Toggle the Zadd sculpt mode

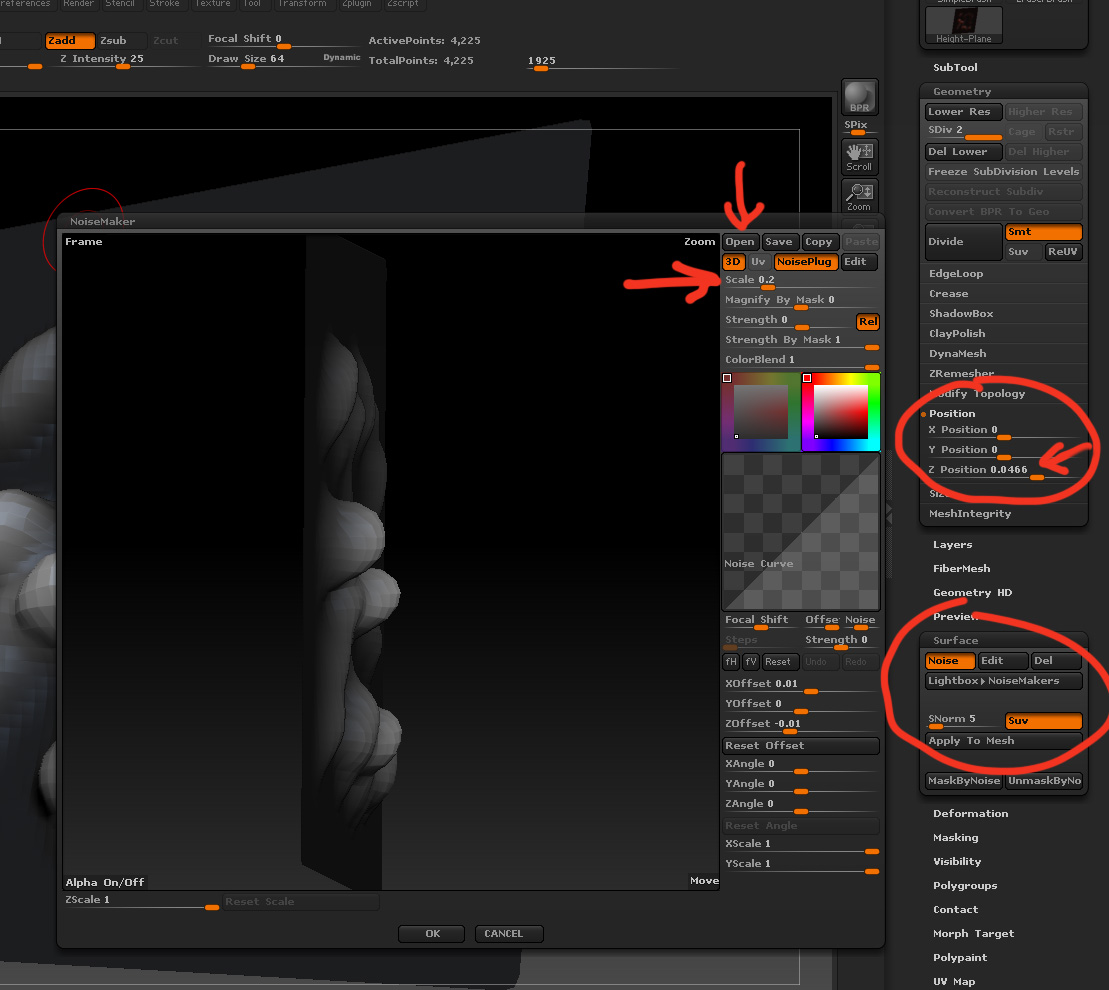[x=70, y=41]
